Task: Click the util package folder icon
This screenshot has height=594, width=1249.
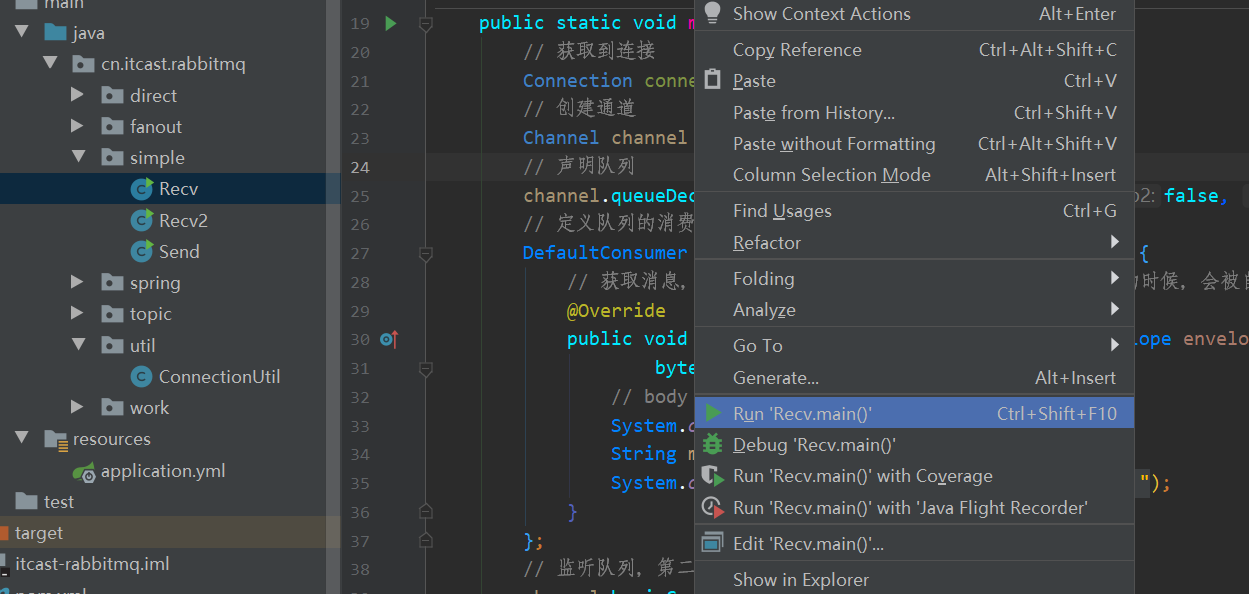Action: point(112,346)
